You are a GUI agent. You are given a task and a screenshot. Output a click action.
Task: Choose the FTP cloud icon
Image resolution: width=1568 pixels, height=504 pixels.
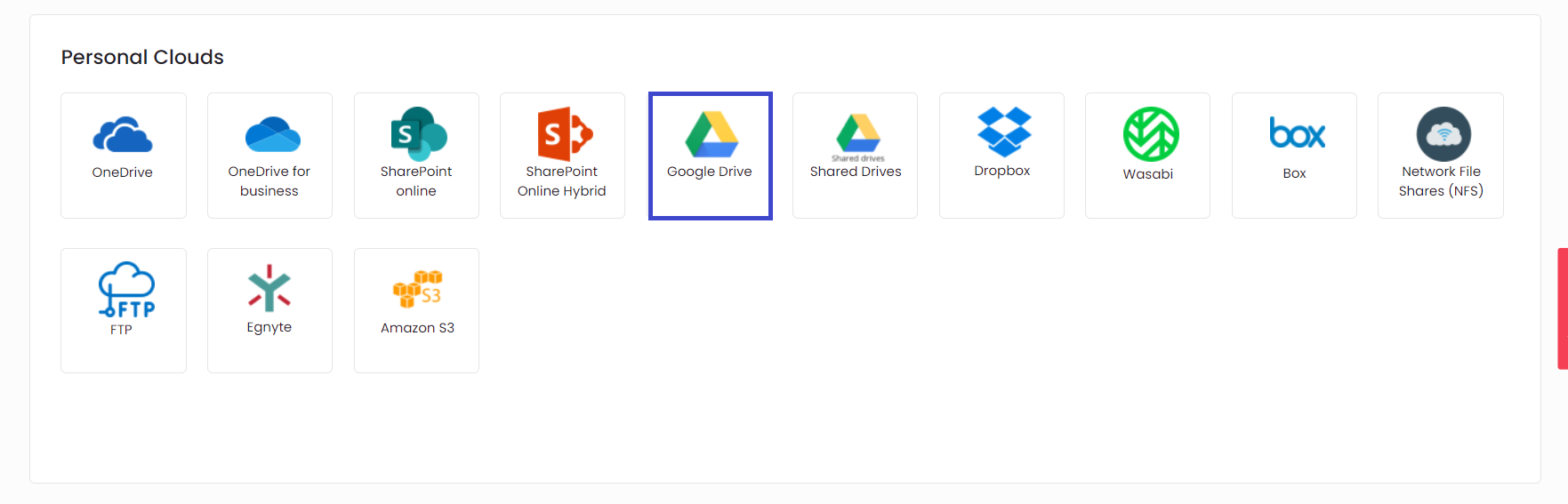tap(126, 290)
